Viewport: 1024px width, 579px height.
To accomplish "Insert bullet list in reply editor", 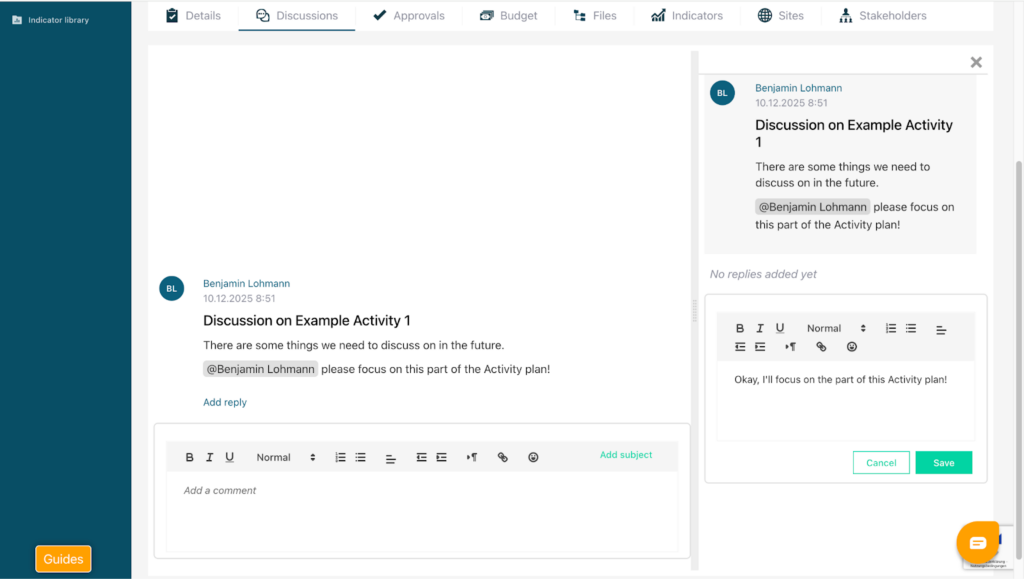I will (911, 328).
